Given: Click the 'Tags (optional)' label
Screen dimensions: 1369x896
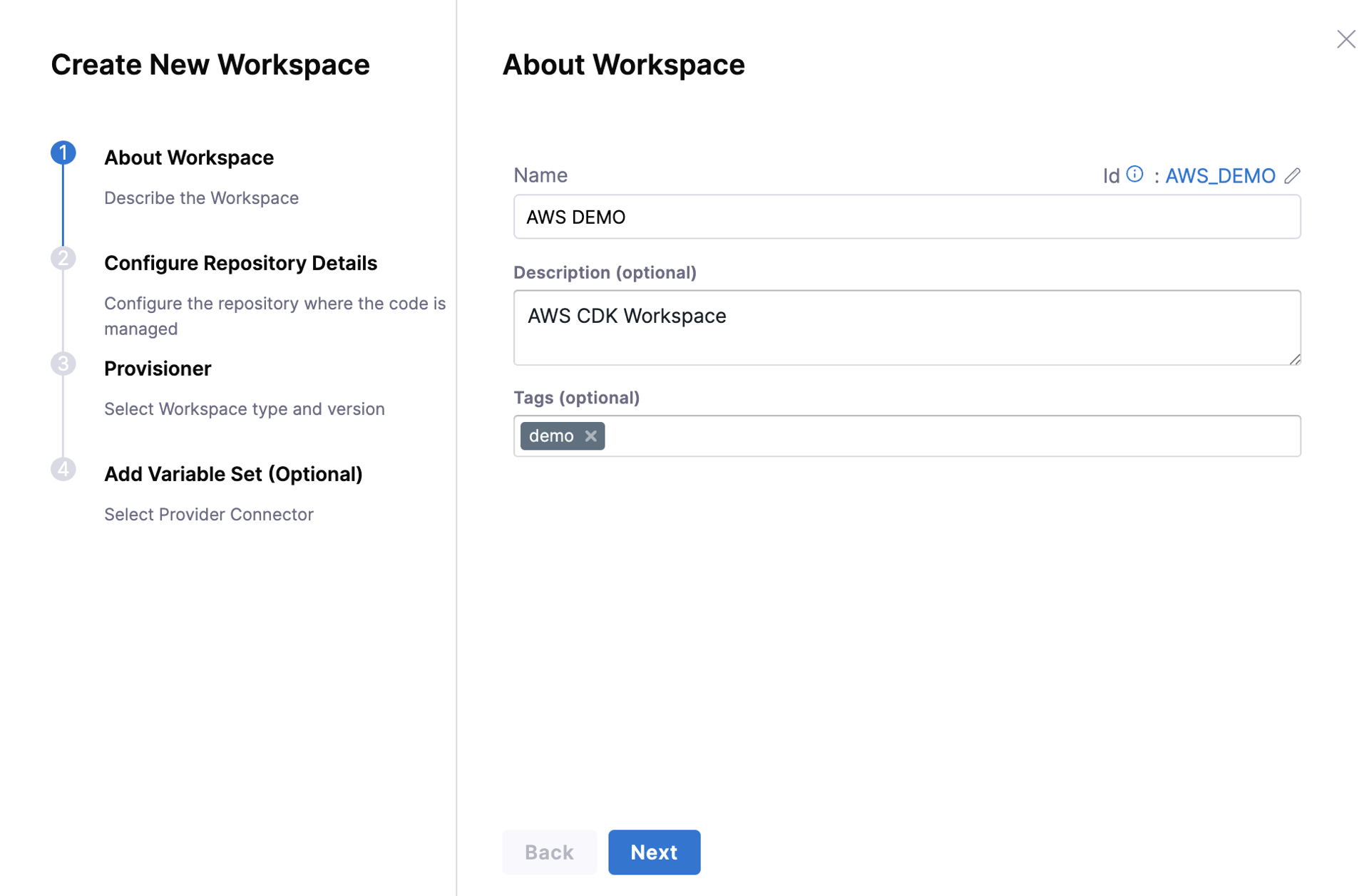Looking at the screenshot, I should (576, 397).
